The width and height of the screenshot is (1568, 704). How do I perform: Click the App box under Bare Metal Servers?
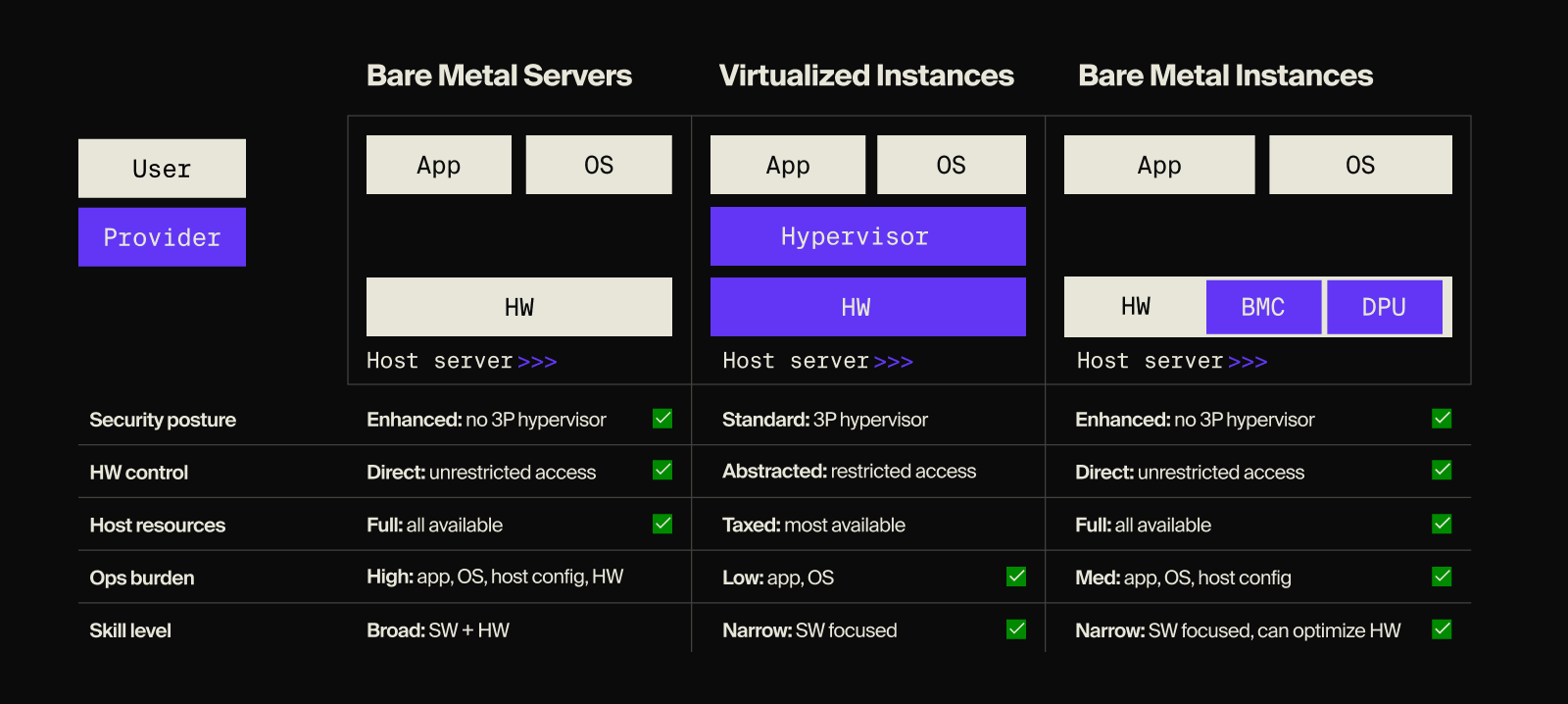439,165
